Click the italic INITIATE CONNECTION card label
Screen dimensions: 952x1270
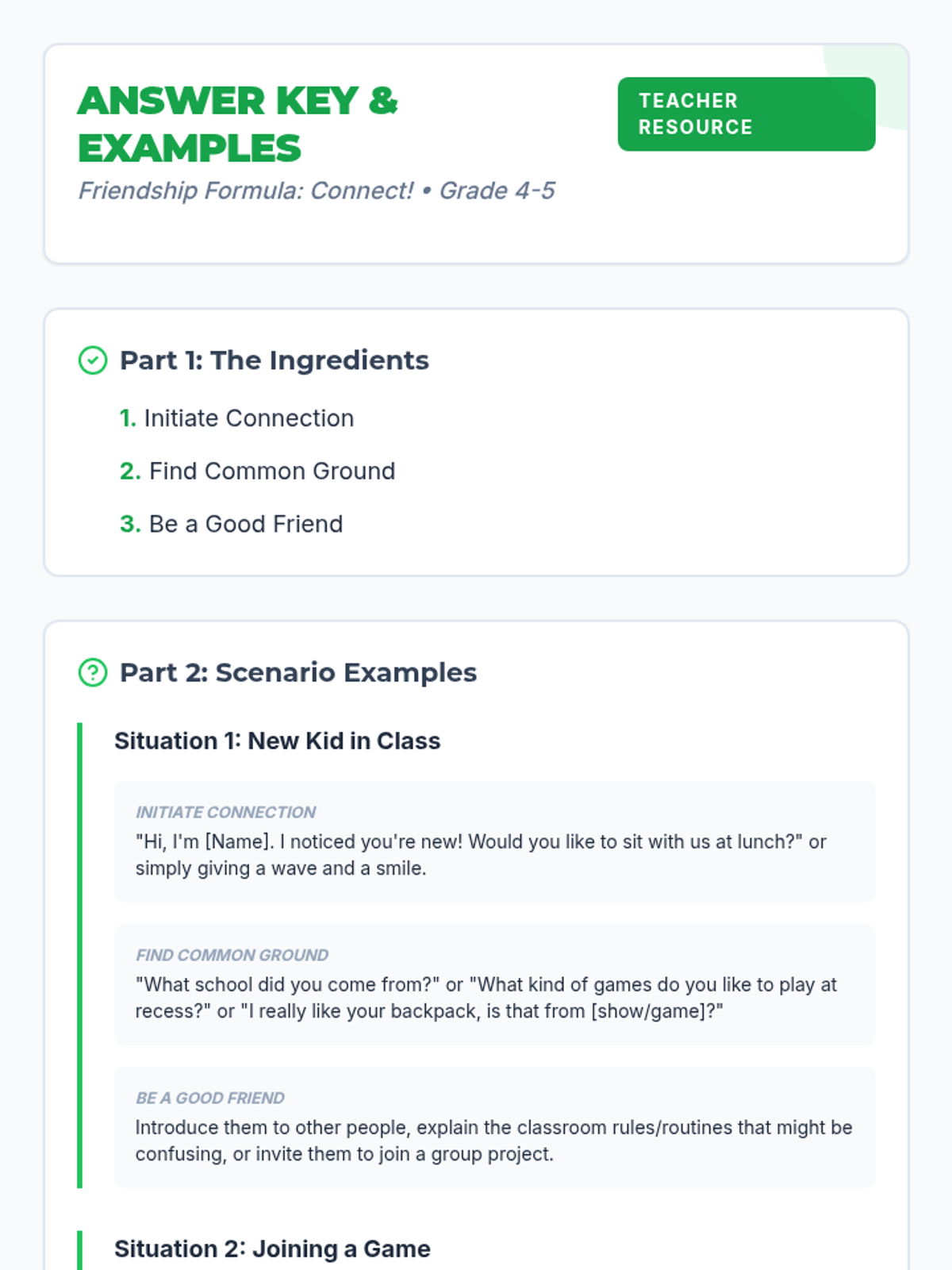(x=225, y=812)
